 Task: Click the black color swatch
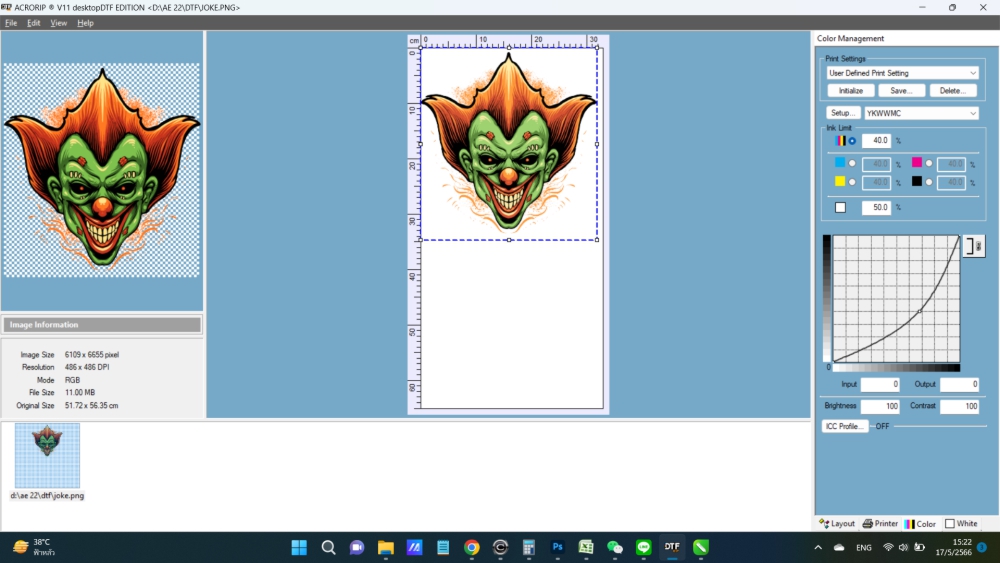pyautogui.click(x=916, y=182)
